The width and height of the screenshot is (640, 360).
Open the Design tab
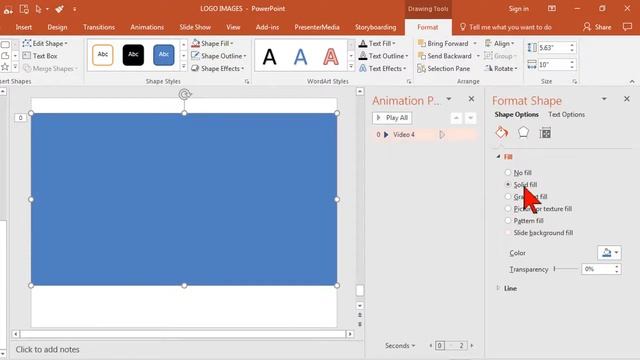(57, 27)
